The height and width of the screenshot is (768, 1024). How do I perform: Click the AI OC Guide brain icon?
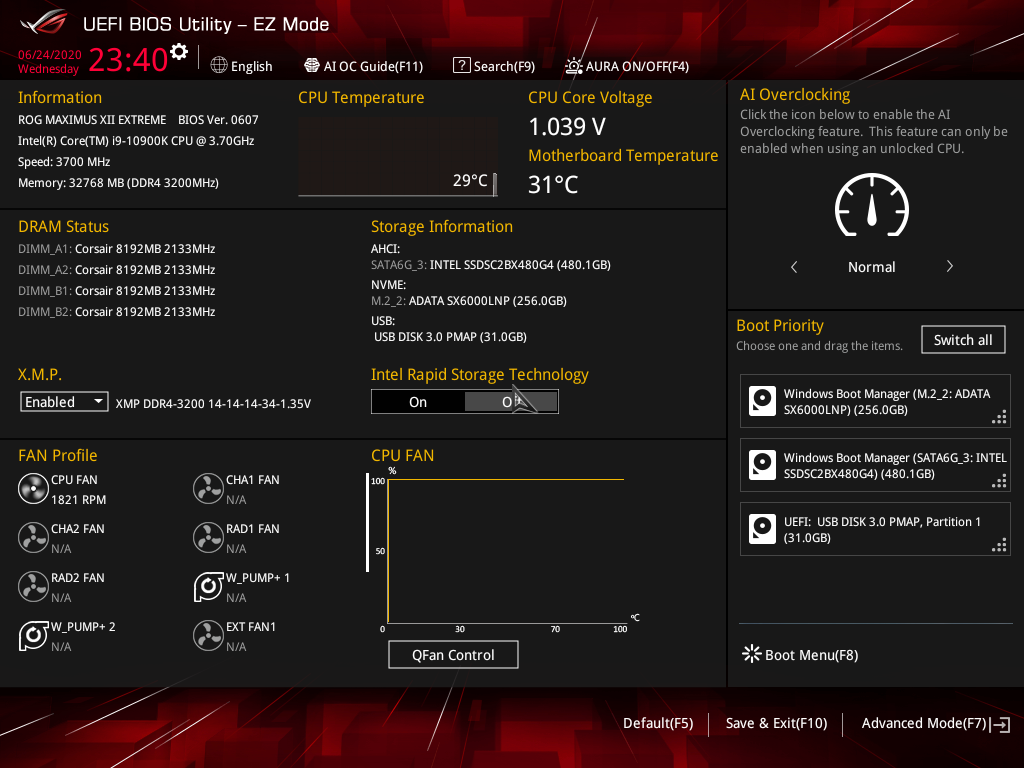(312, 65)
